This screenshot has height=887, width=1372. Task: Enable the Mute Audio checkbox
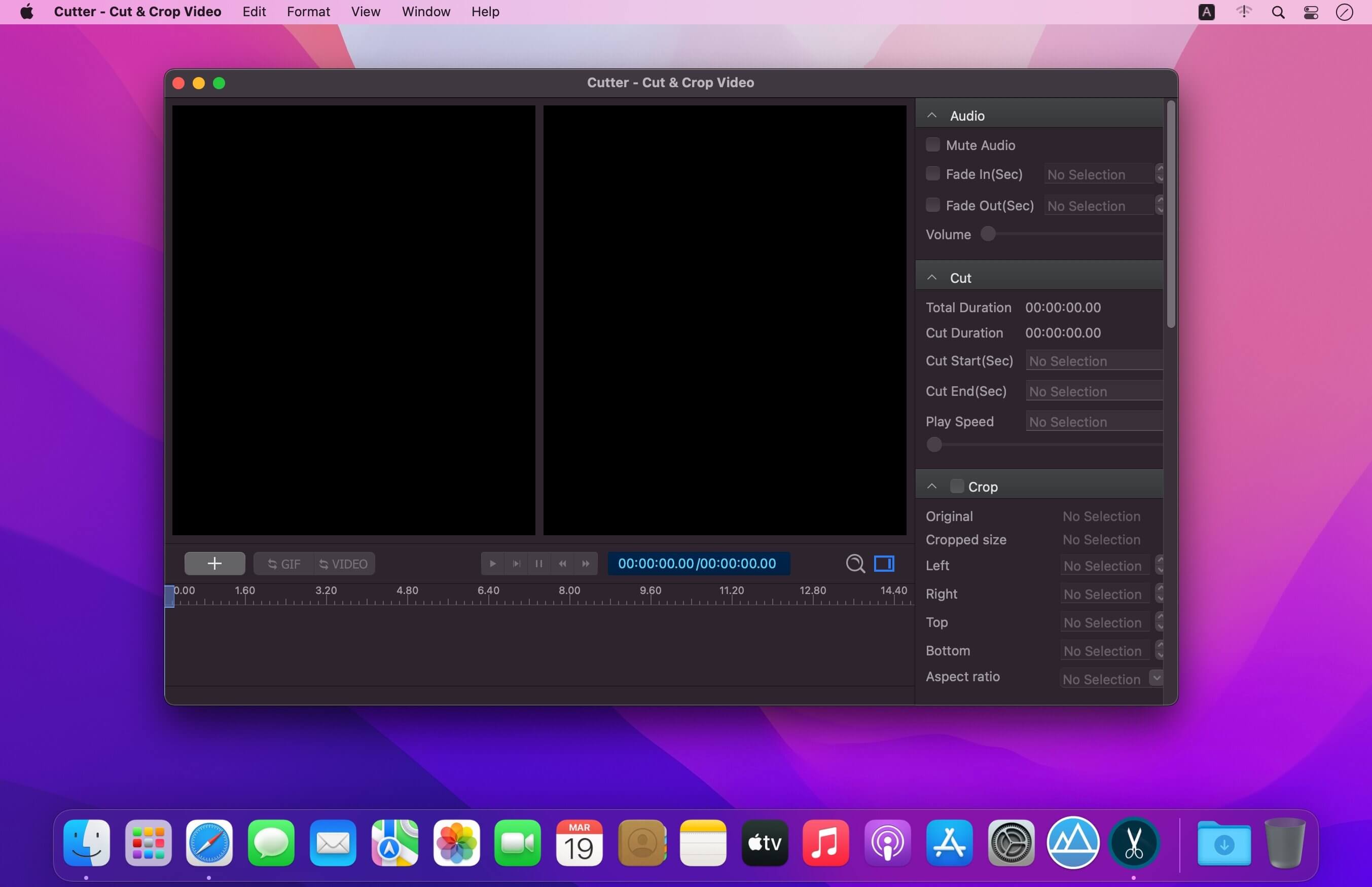(x=932, y=144)
